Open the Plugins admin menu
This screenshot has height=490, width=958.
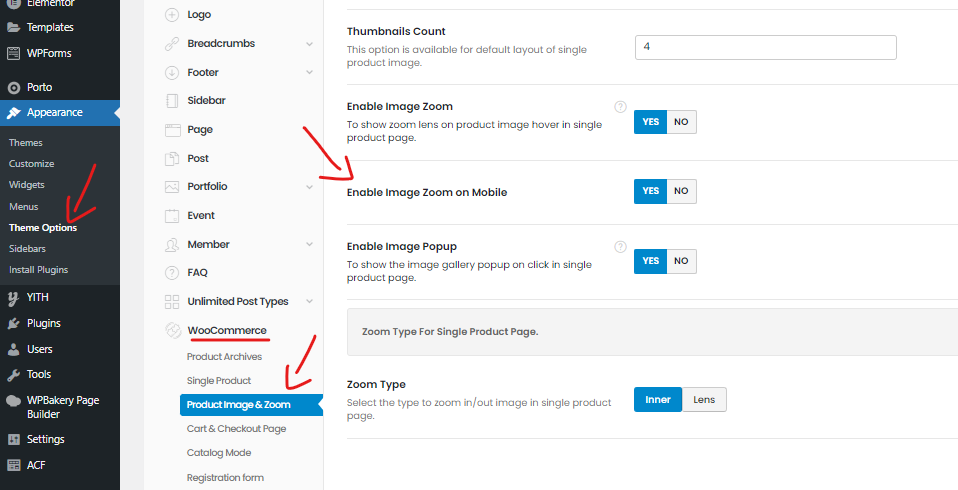43,323
